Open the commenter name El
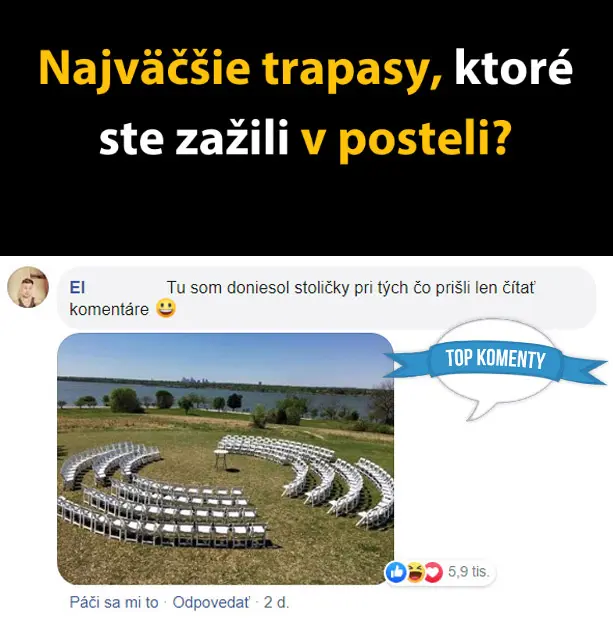 tap(77, 288)
